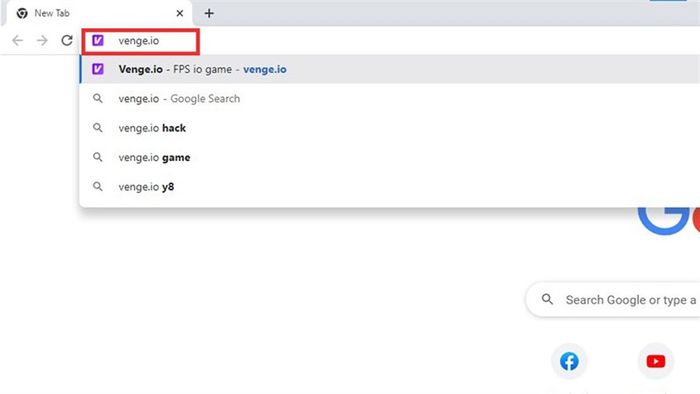This screenshot has height=394, width=700.
Task: Click the Chrome icon on New Tab
Action: click(22, 13)
